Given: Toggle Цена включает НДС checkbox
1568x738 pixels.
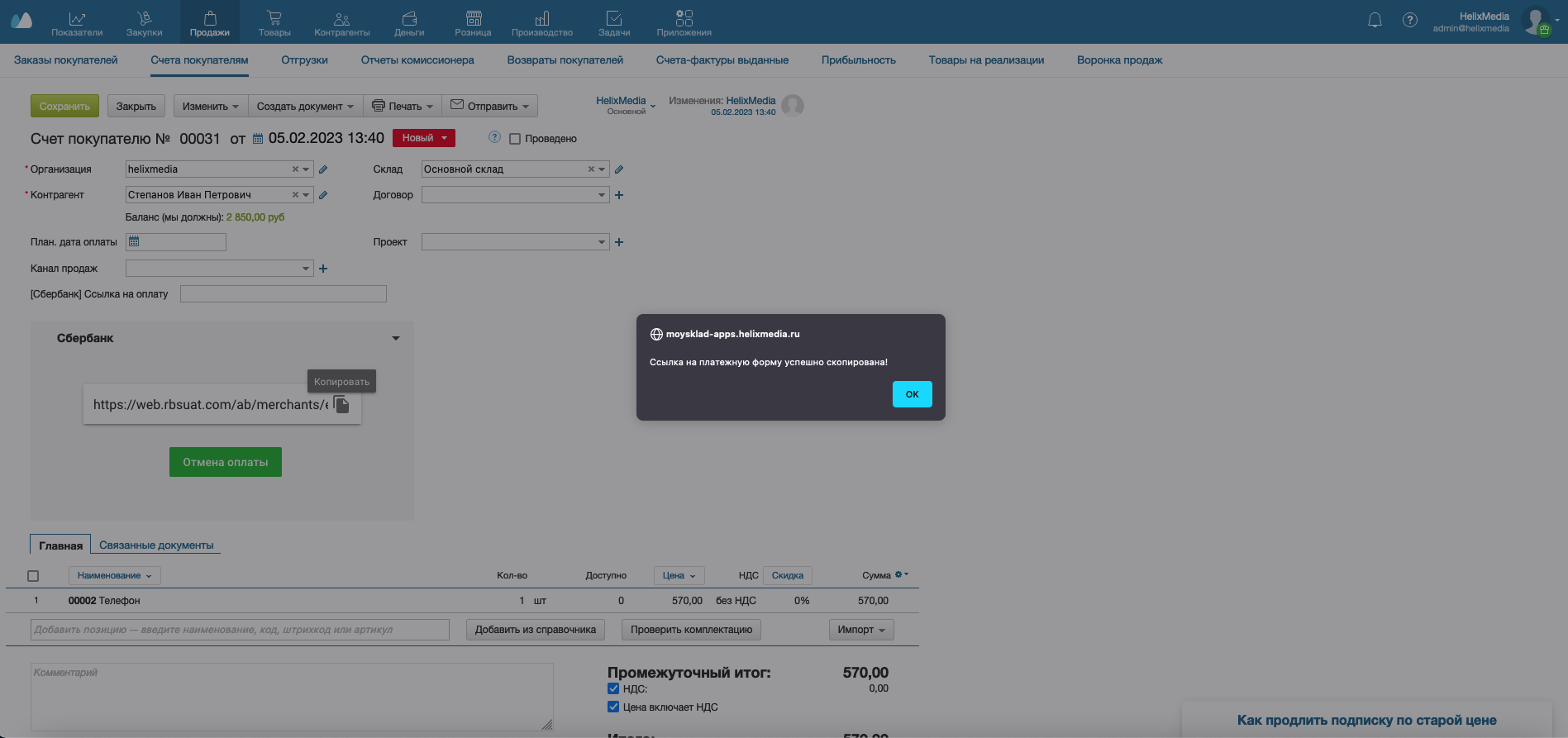Looking at the screenshot, I should pos(613,707).
